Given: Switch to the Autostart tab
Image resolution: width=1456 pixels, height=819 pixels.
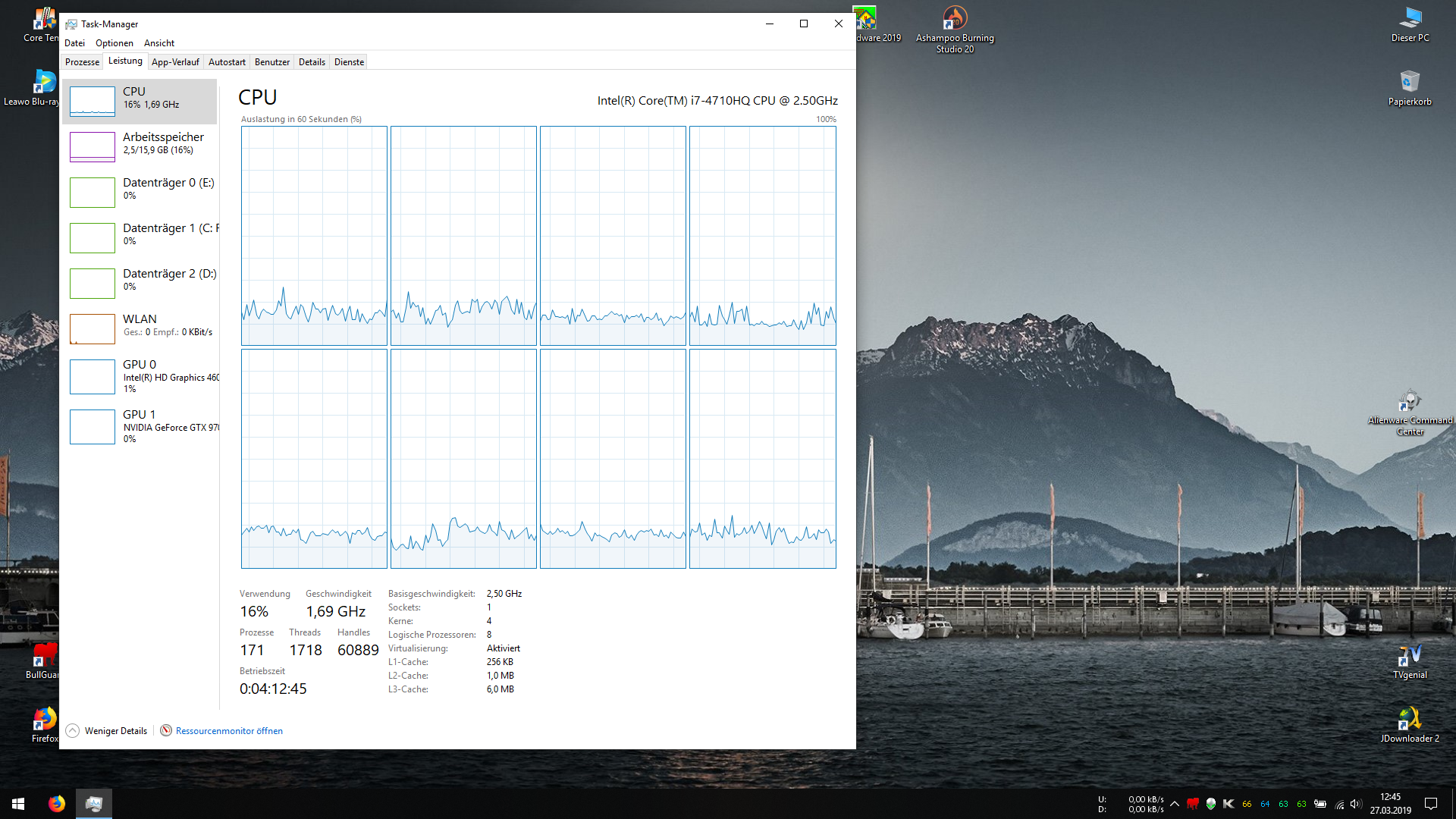Looking at the screenshot, I should 227,62.
